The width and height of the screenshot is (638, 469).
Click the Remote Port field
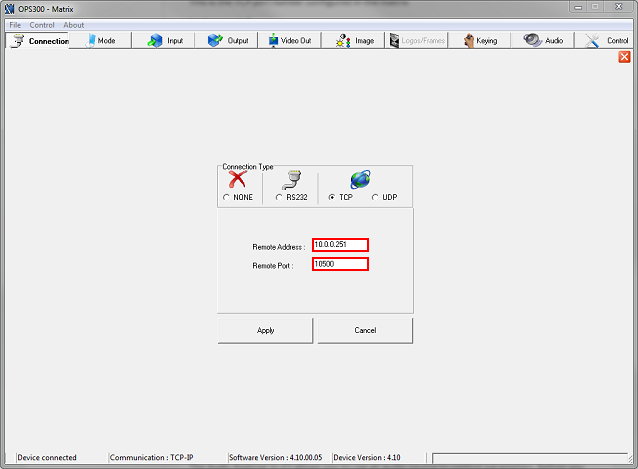pyautogui.click(x=340, y=264)
